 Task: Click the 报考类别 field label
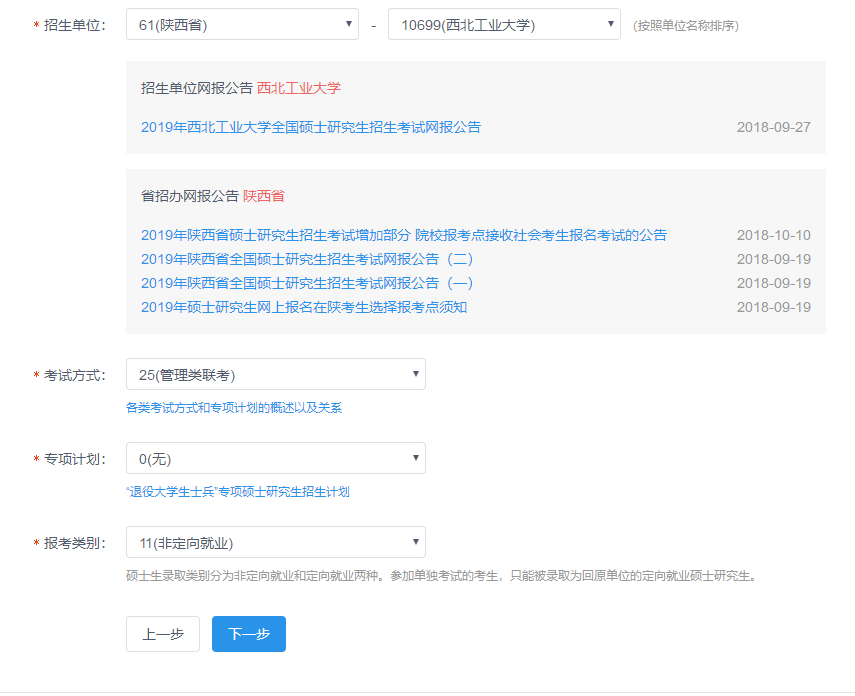pyautogui.click(x=74, y=543)
